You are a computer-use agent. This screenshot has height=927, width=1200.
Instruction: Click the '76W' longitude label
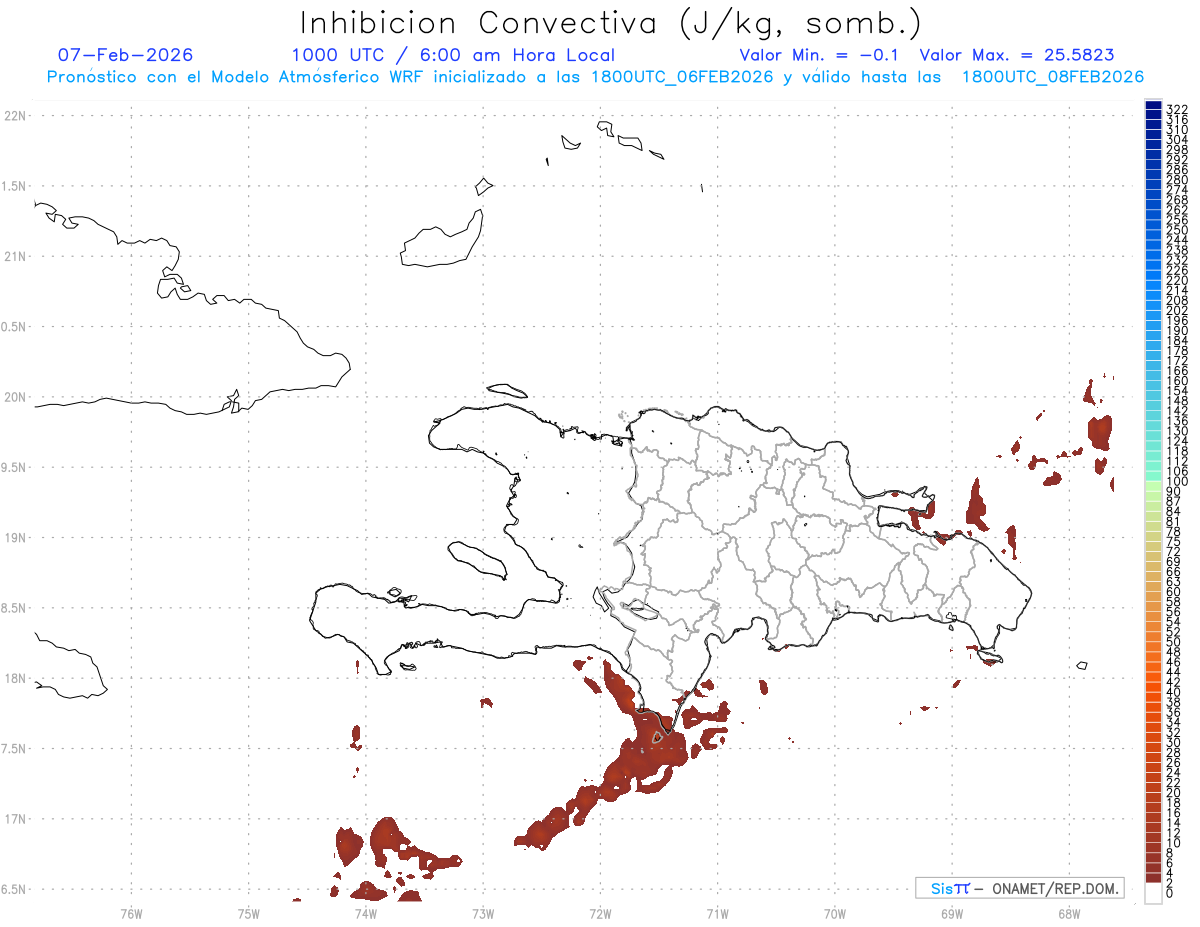point(131,912)
